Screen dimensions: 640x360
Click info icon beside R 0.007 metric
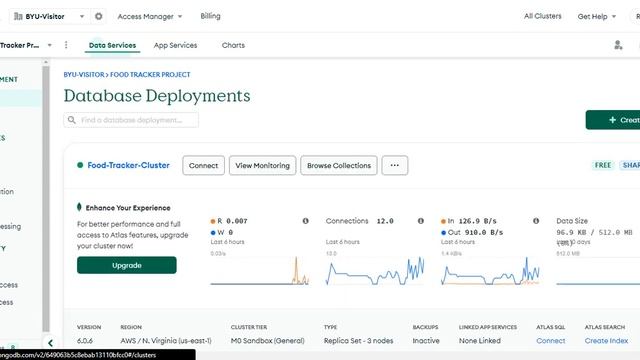[x=305, y=221]
